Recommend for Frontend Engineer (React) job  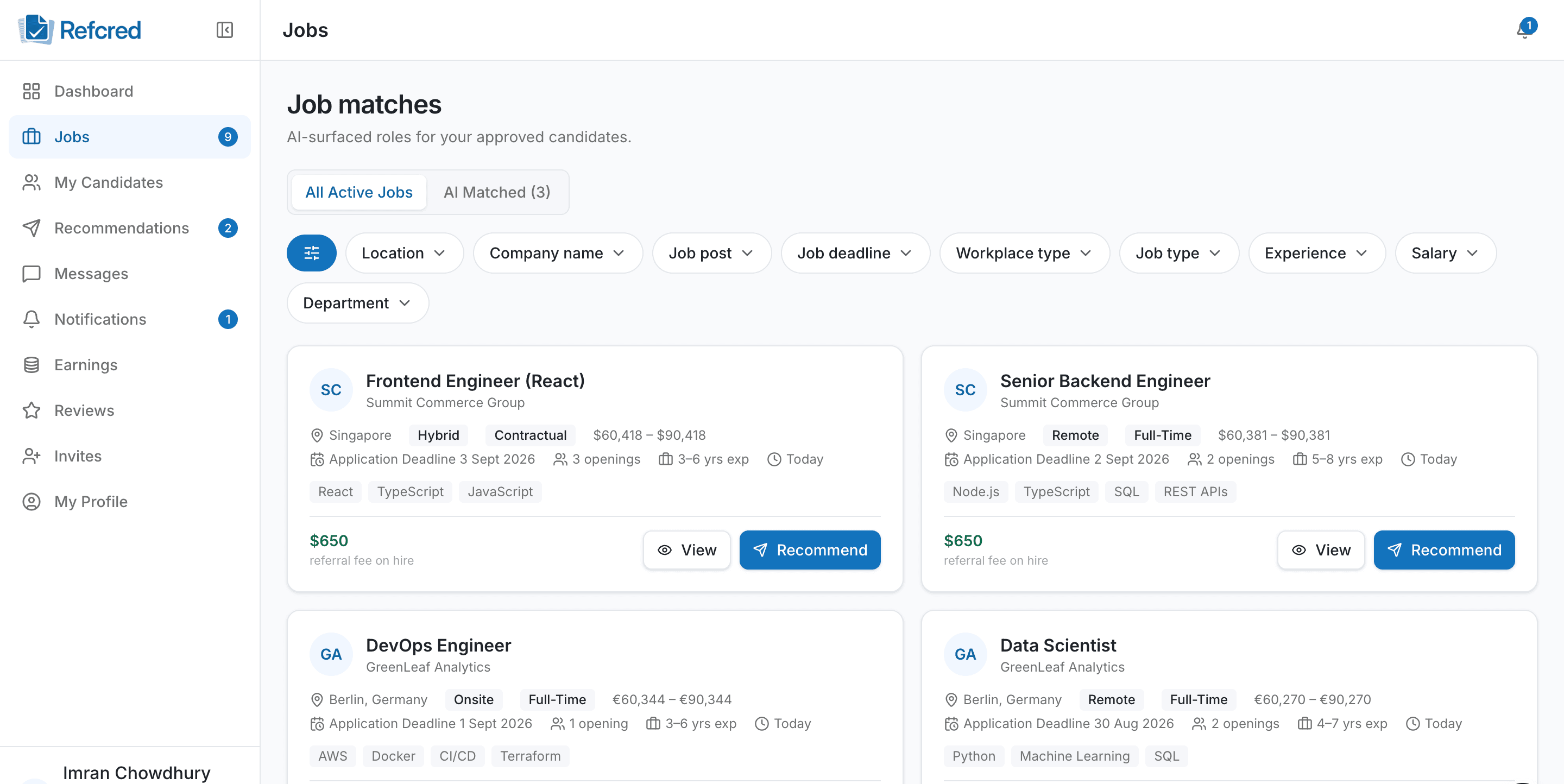(x=810, y=550)
